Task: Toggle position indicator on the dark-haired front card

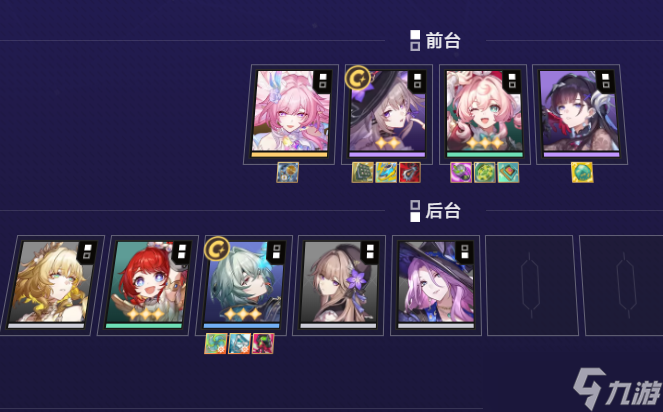Action: pyautogui.click(x=605, y=81)
